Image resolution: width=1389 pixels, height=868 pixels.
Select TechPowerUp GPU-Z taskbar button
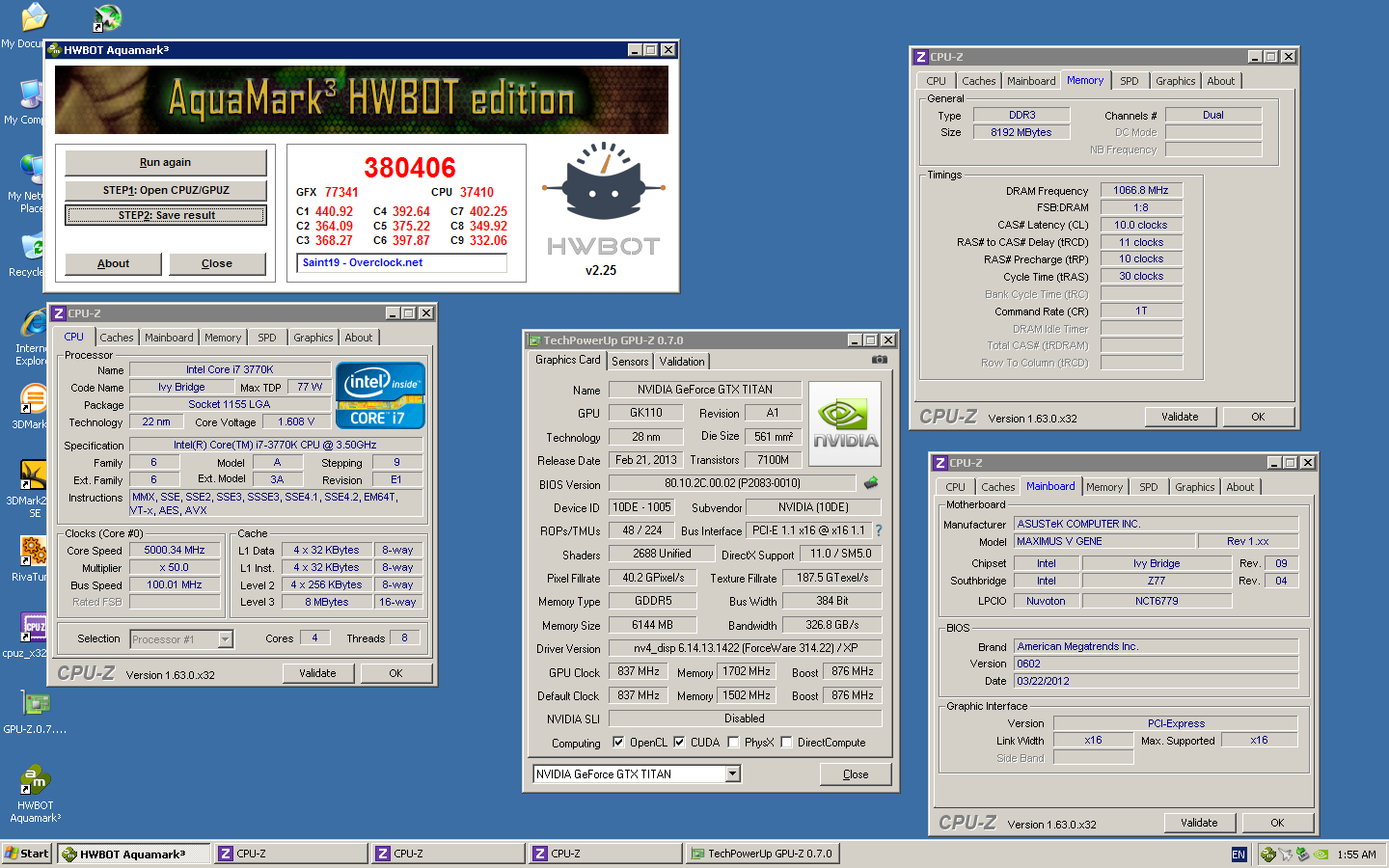click(762, 854)
